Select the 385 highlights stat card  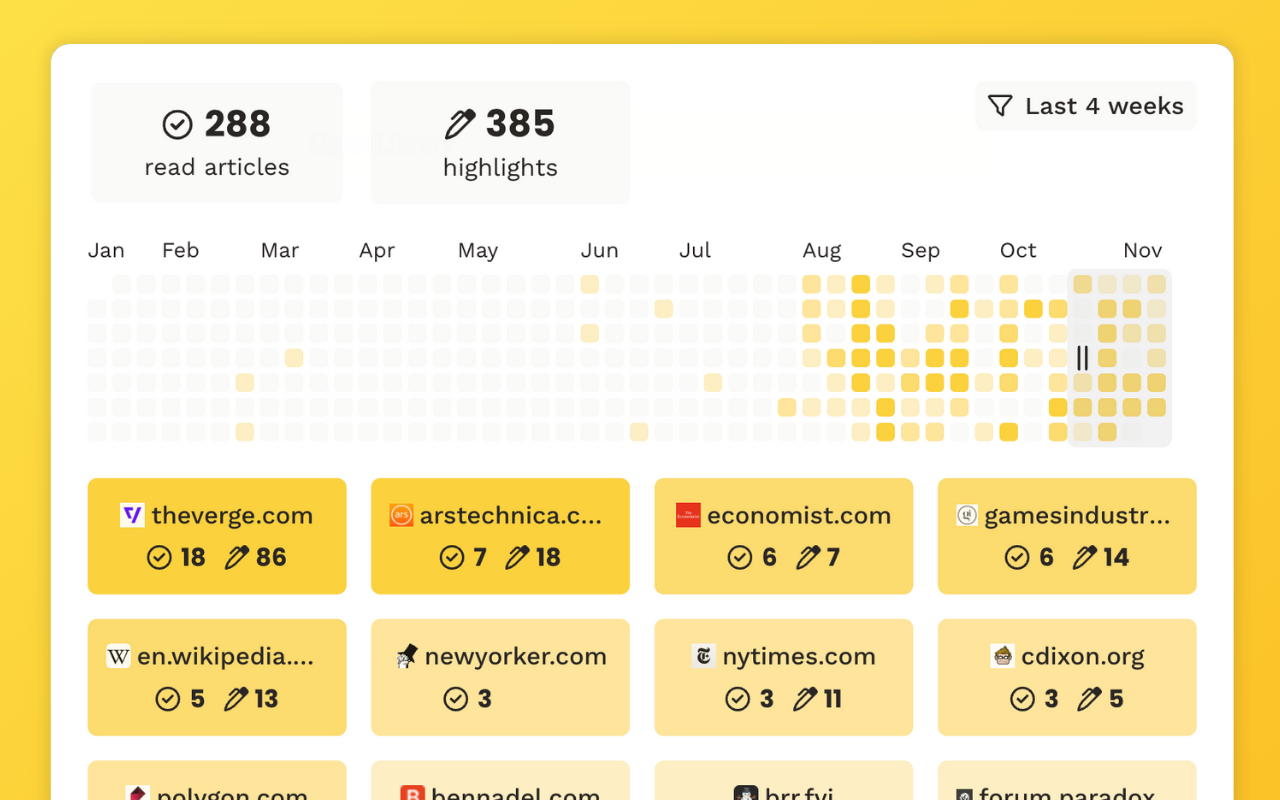coord(500,143)
